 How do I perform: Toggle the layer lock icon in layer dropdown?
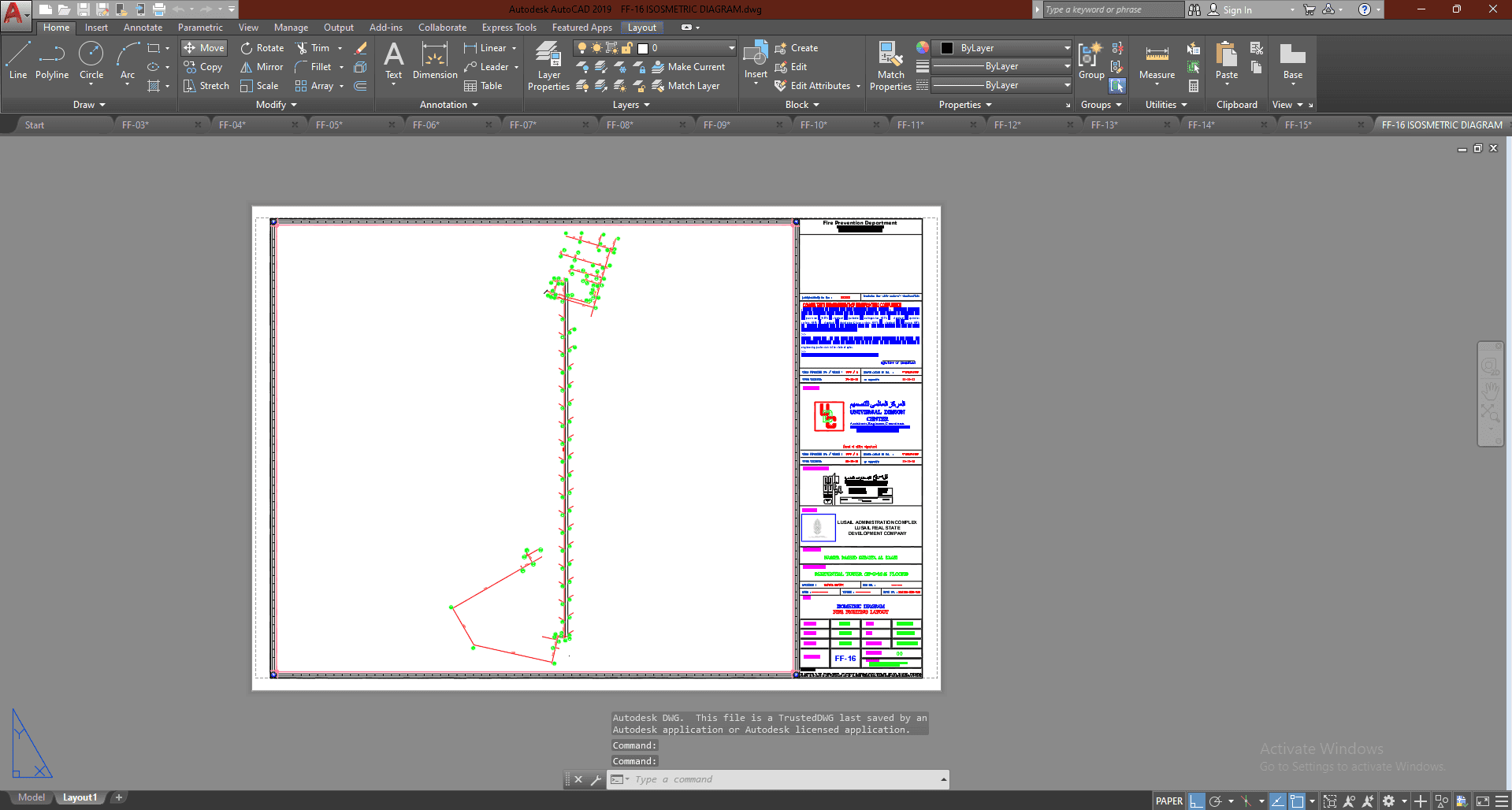[627, 48]
